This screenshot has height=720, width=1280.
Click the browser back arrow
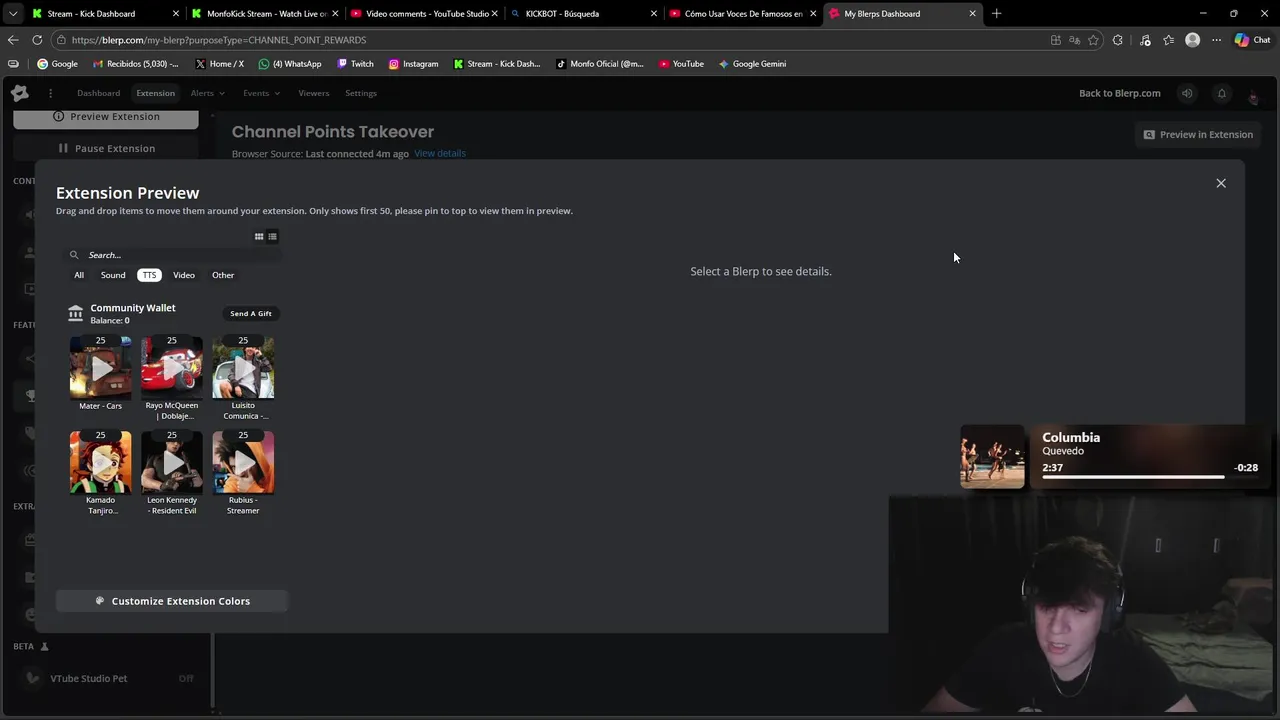13,40
